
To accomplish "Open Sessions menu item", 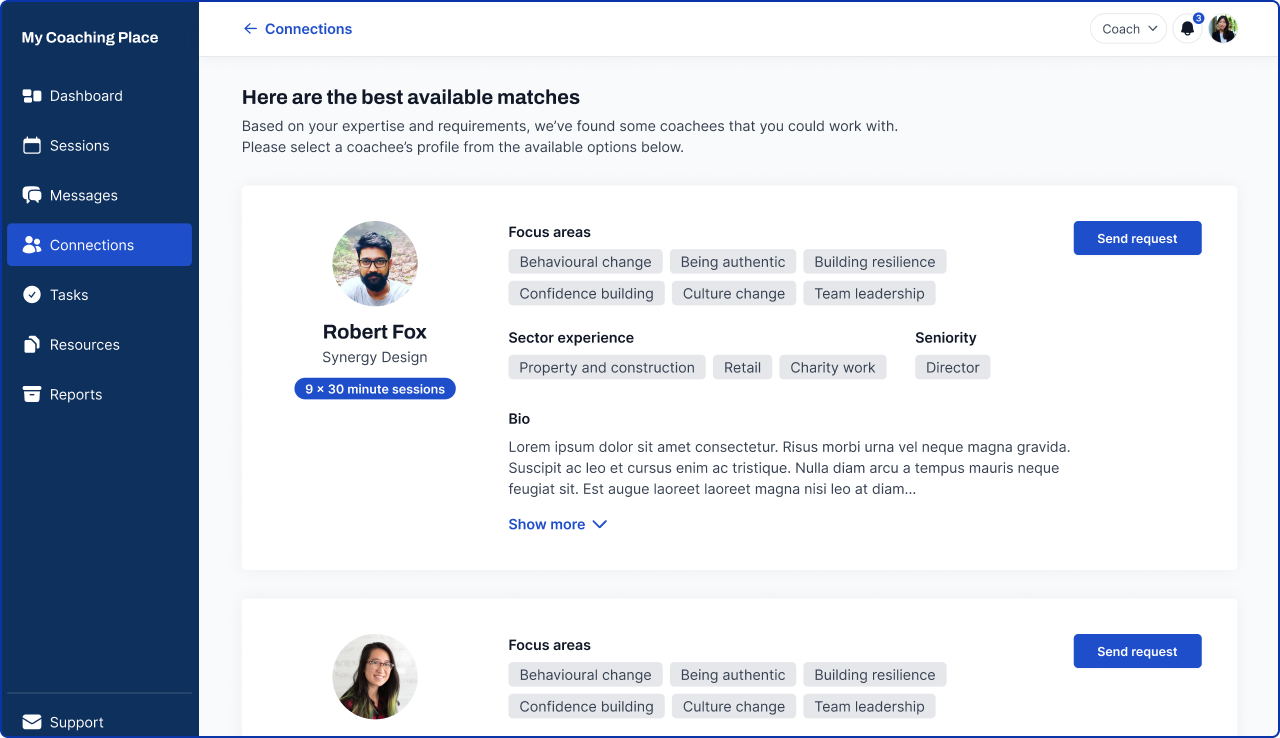I will pyautogui.click(x=99, y=146).
